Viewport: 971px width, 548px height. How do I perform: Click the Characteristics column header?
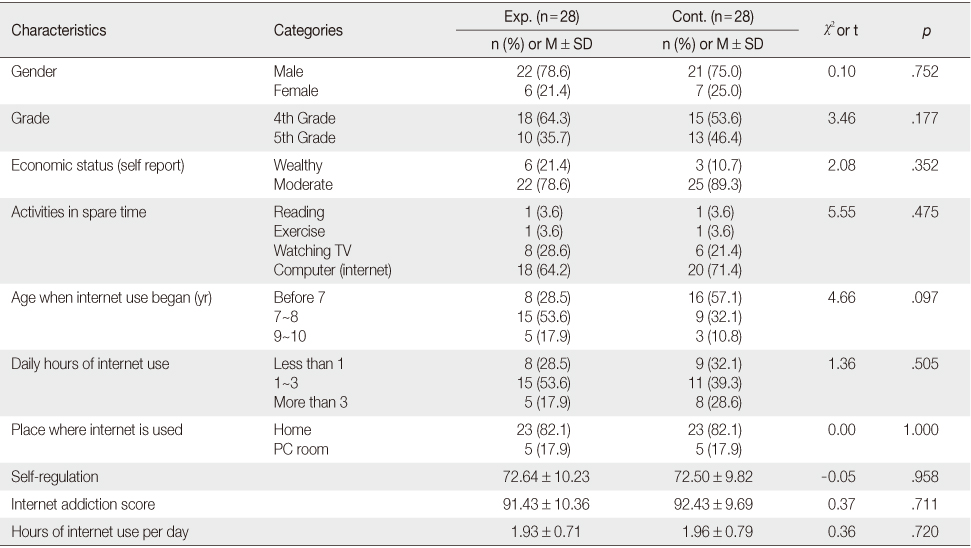(x=59, y=30)
